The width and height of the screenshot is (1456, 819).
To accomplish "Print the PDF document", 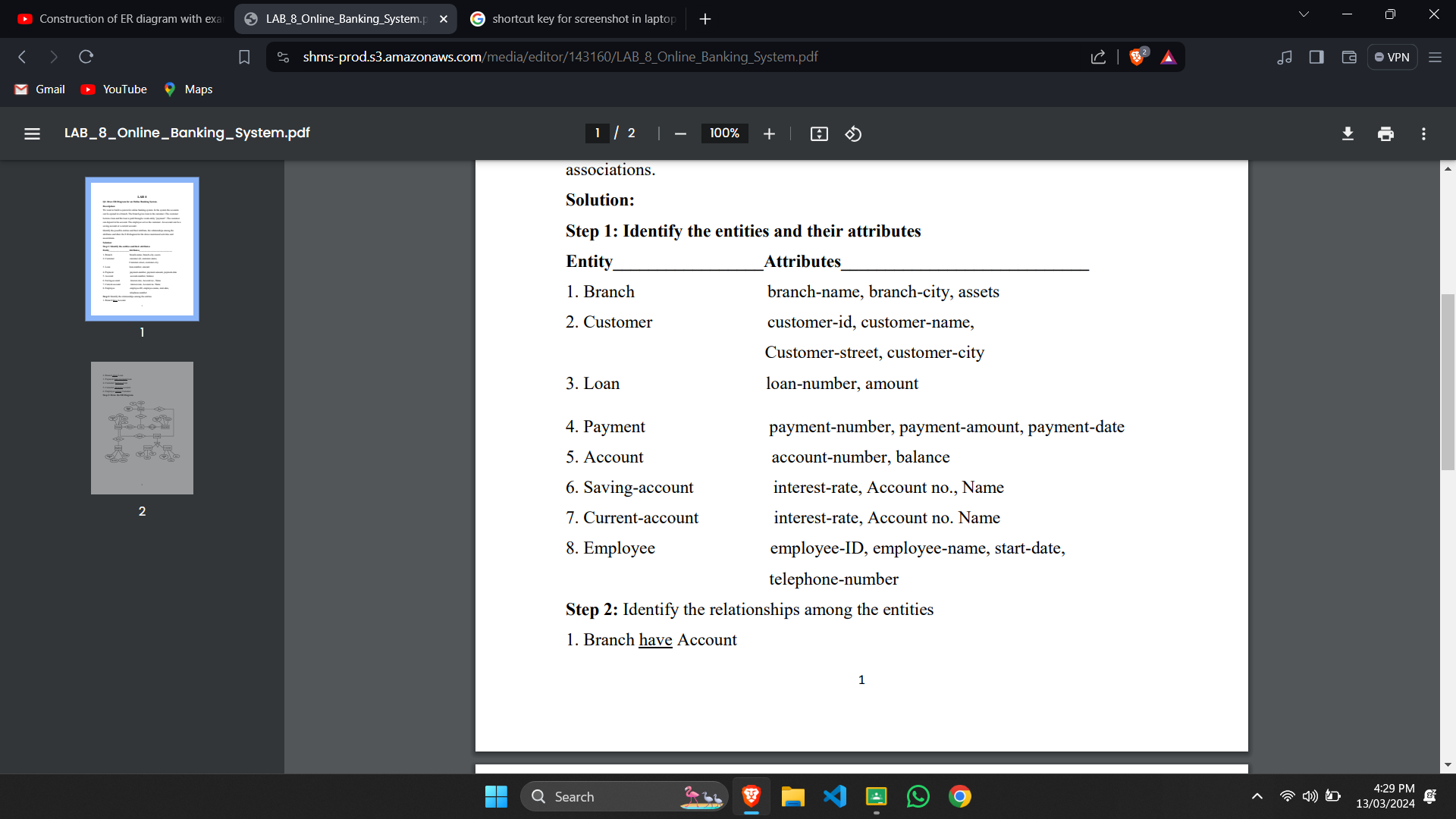I will click(x=1385, y=133).
